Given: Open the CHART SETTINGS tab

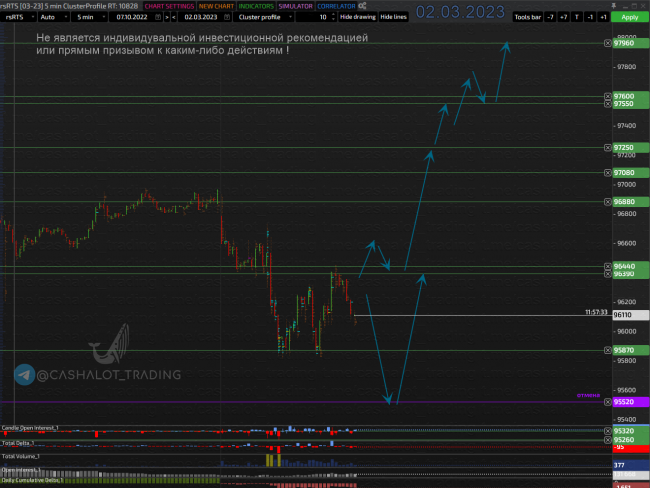Looking at the screenshot, I should pyautogui.click(x=169, y=5).
